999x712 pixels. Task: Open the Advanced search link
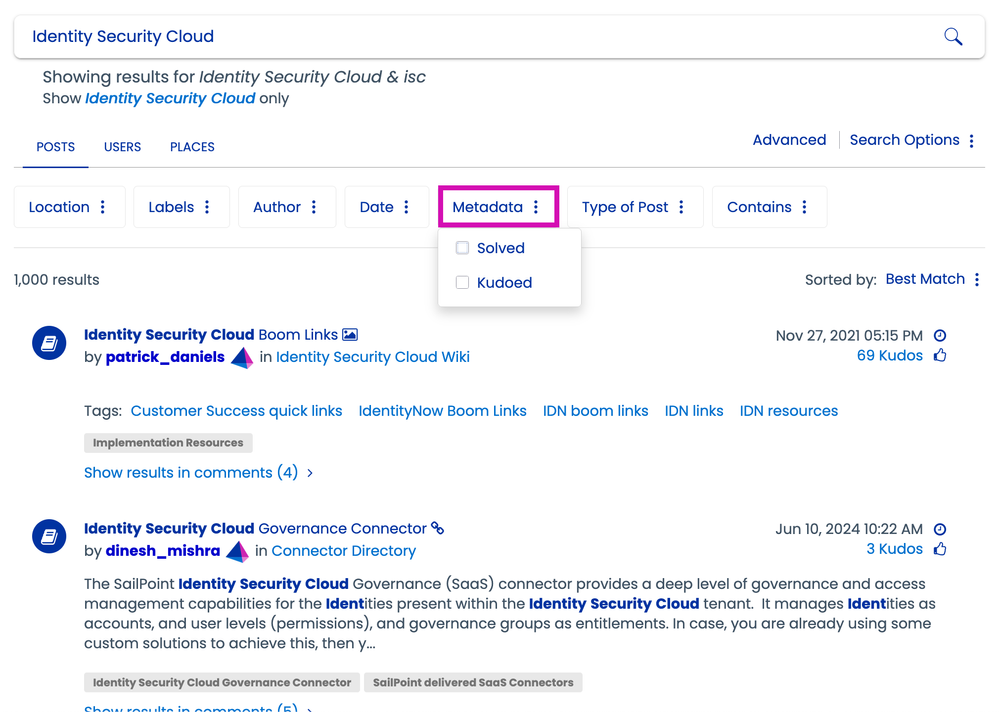(789, 140)
